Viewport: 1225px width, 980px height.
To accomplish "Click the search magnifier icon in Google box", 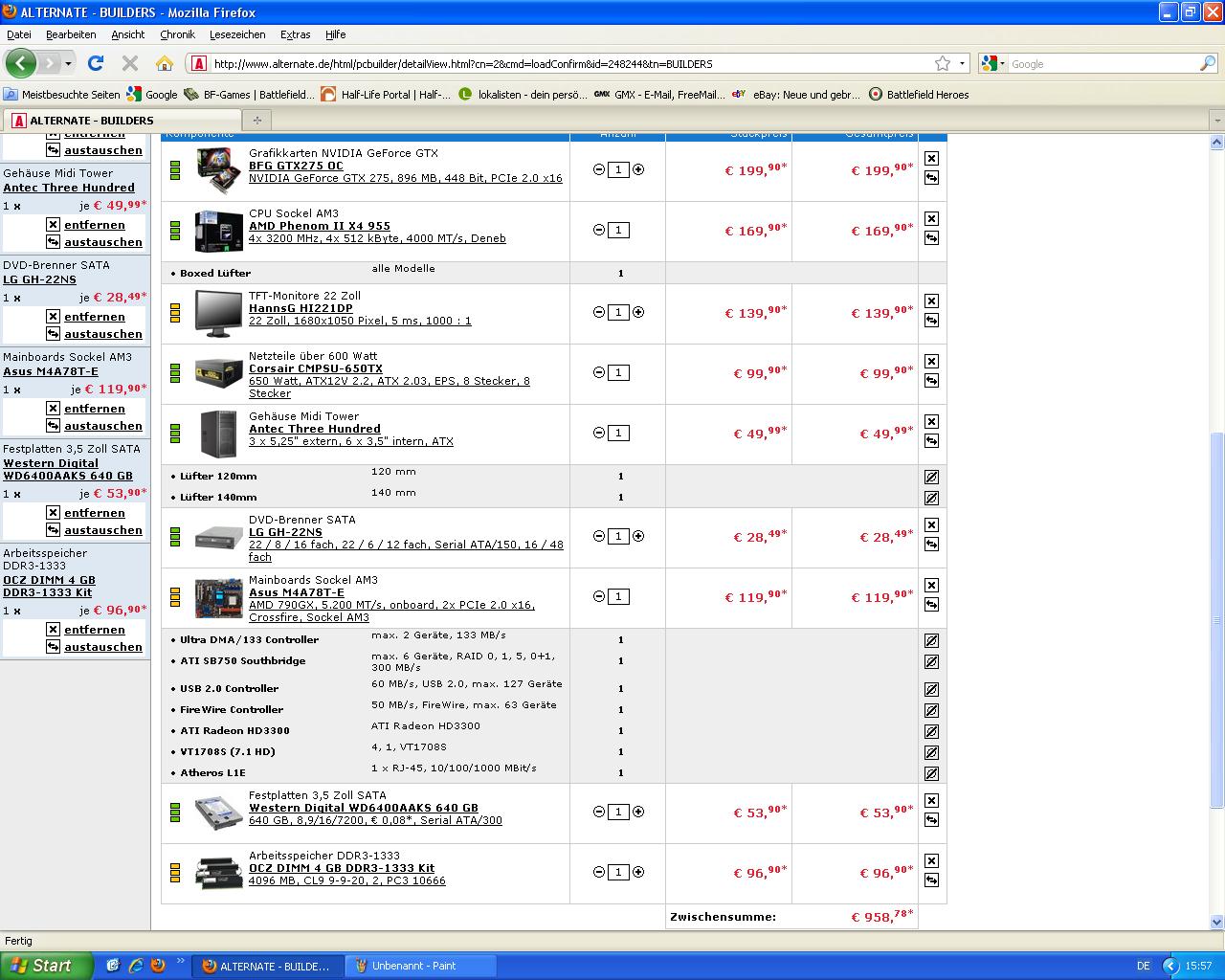I will click(x=1208, y=63).
